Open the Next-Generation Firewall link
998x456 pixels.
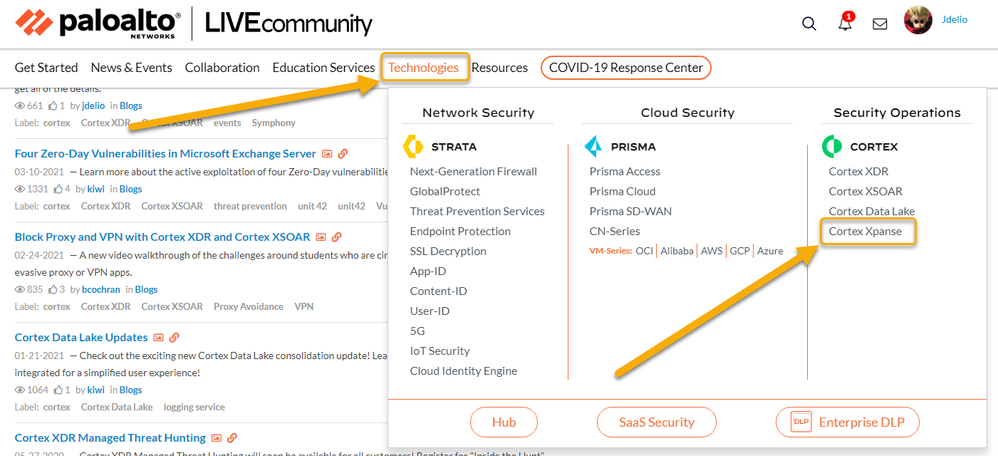pos(473,171)
